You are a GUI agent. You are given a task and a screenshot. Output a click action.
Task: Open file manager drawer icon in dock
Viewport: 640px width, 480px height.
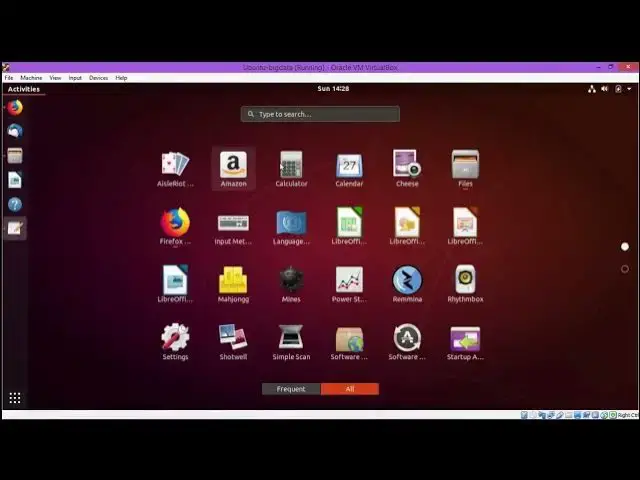(15, 156)
